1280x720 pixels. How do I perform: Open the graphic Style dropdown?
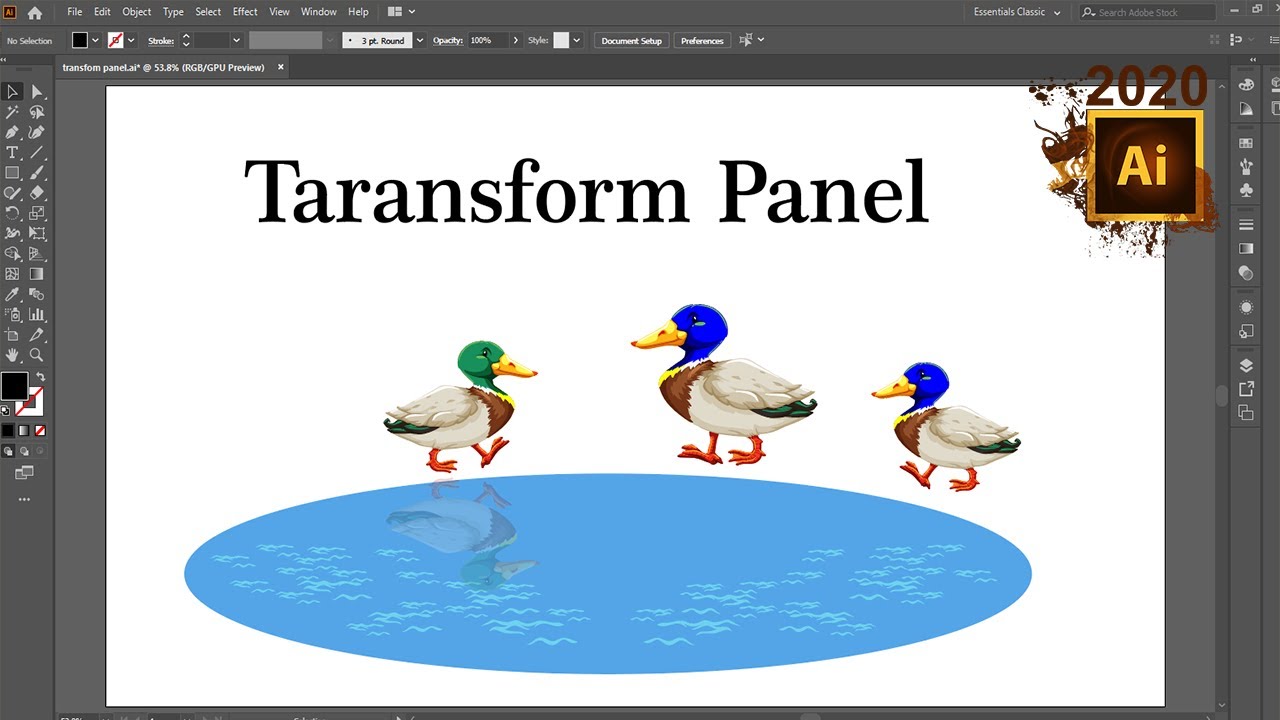point(576,40)
